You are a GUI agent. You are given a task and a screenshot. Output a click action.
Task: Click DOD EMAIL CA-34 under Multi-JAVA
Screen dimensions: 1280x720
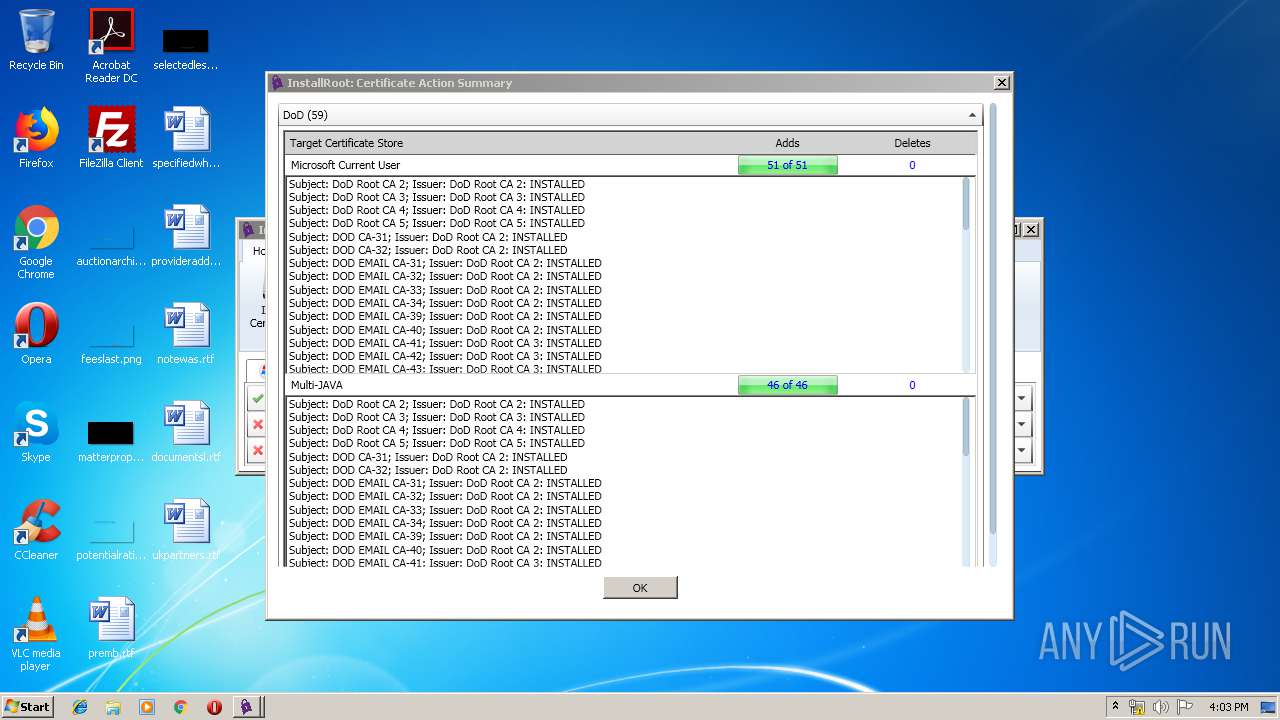[x=445, y=523]
